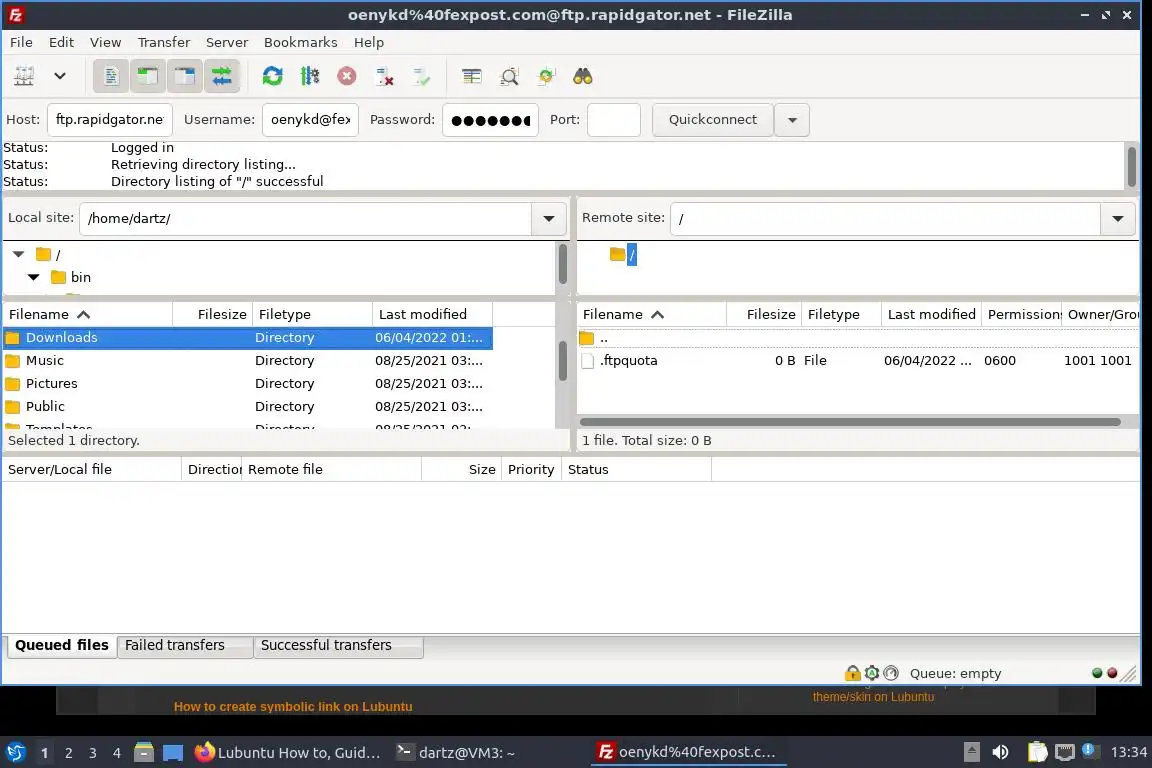Switch to virtual desktop 2
The height and width of the screenshot is (768, 1152).
(x=68, y=753)
